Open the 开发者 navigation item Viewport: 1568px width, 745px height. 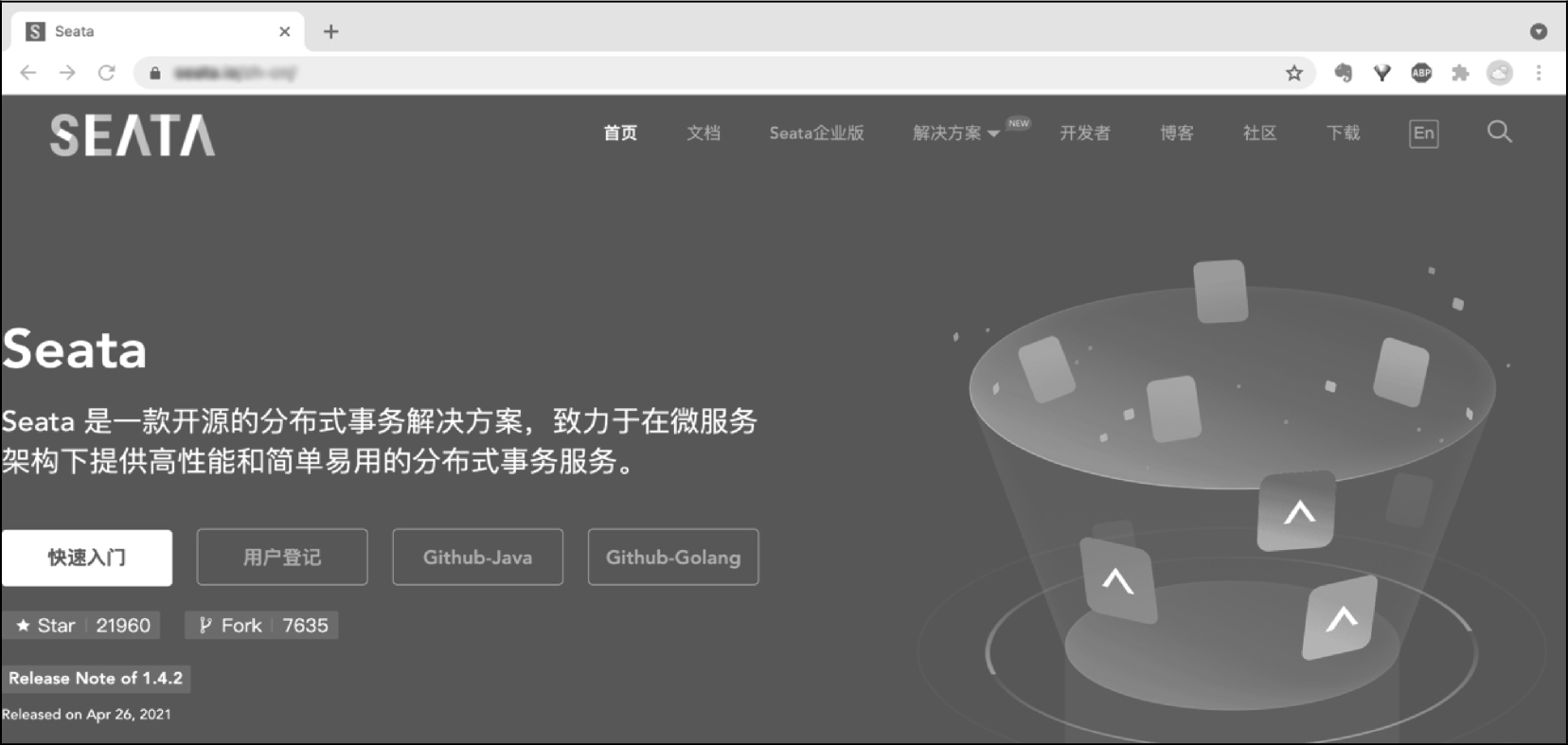point(1085,133)
